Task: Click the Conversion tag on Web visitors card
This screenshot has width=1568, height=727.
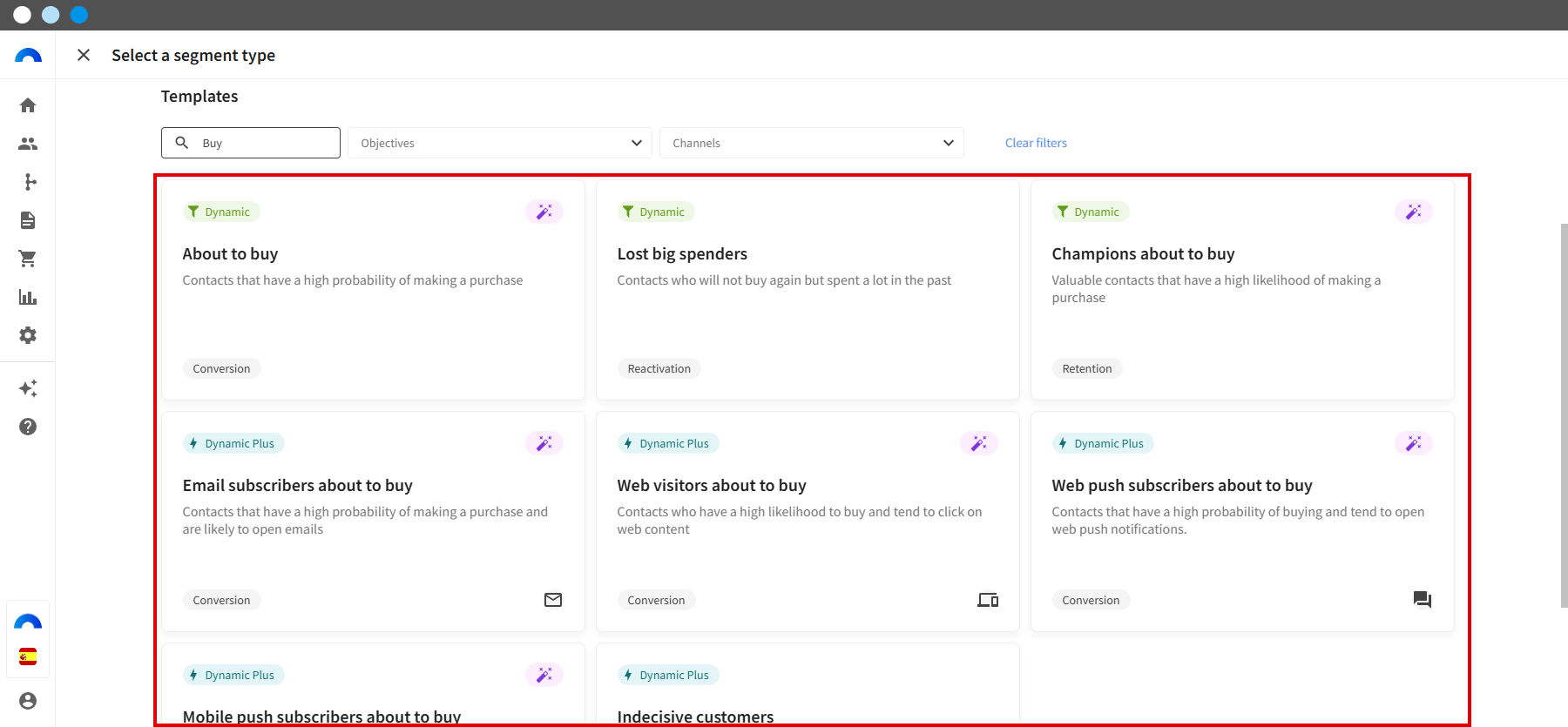Action: click(656, 600)
